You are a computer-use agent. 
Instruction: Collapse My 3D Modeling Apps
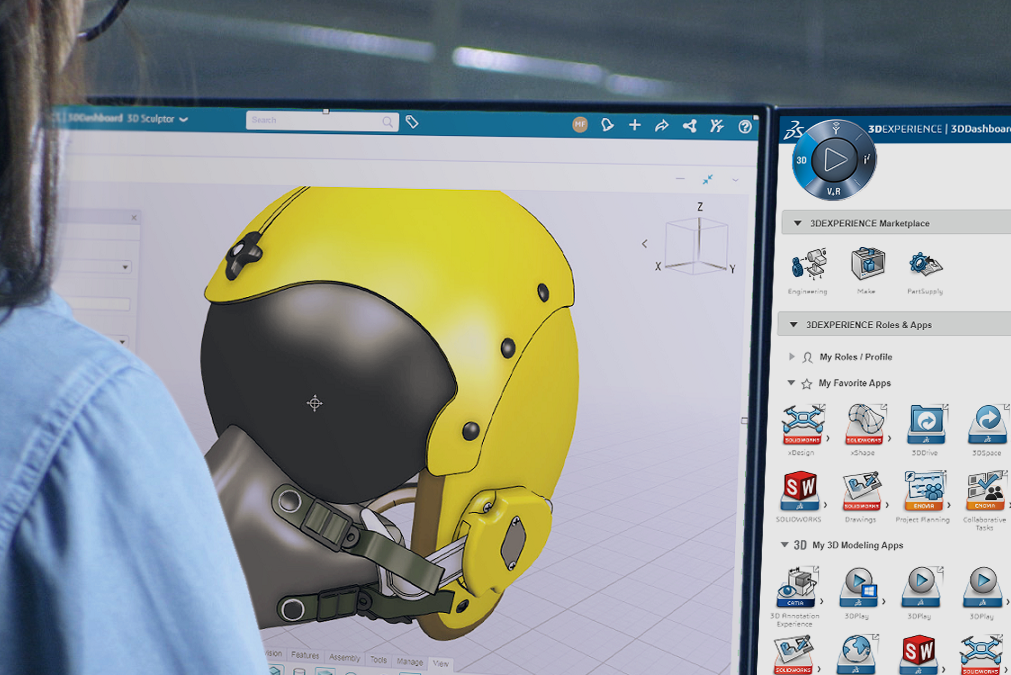tap(785, 545)
